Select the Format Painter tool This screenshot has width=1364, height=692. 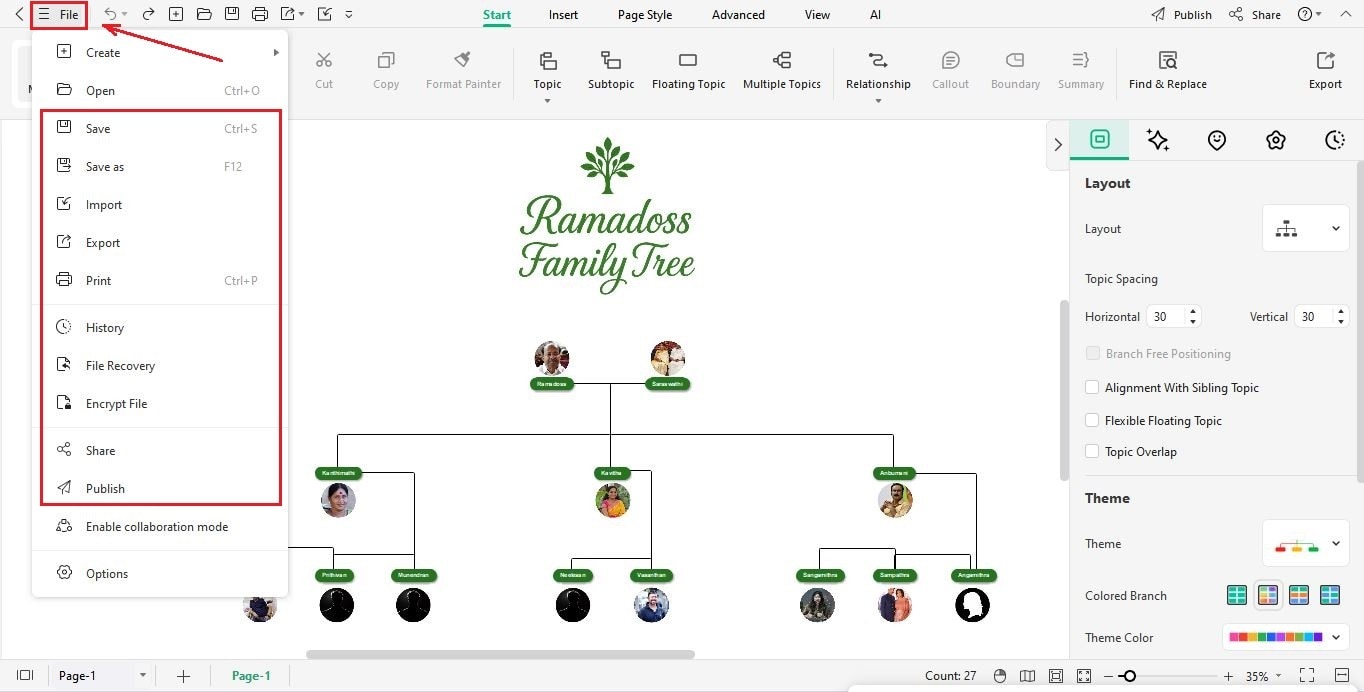click(463, 70)
